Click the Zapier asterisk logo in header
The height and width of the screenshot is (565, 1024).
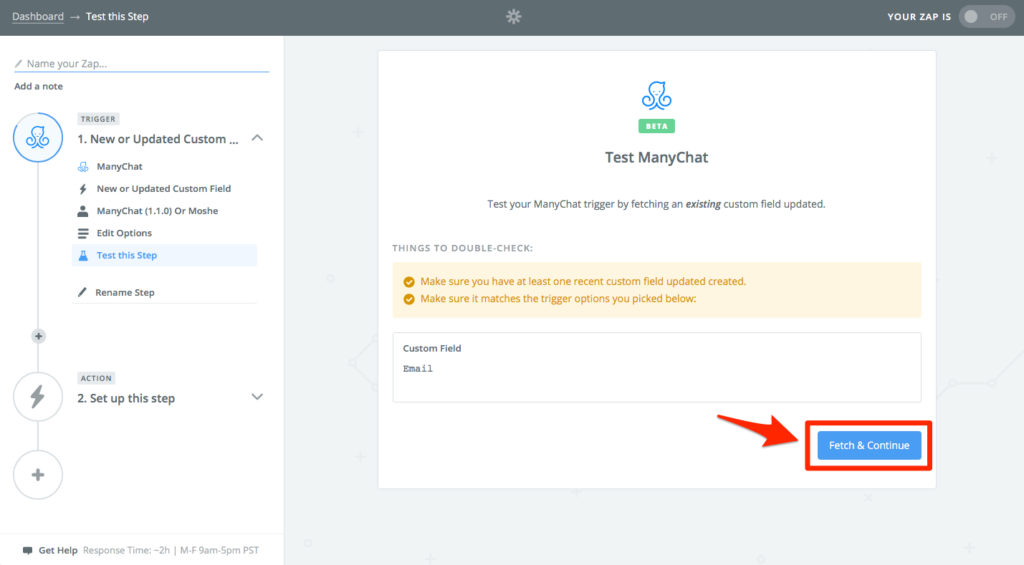click(x=513, y=16)
